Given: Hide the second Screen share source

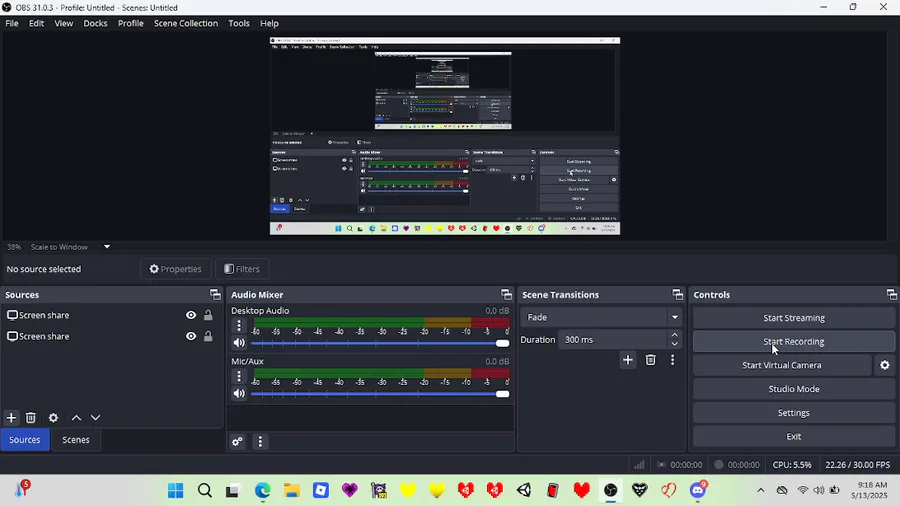Looking at the screenshot, I should pyautogui.click(x=191, y=336).
